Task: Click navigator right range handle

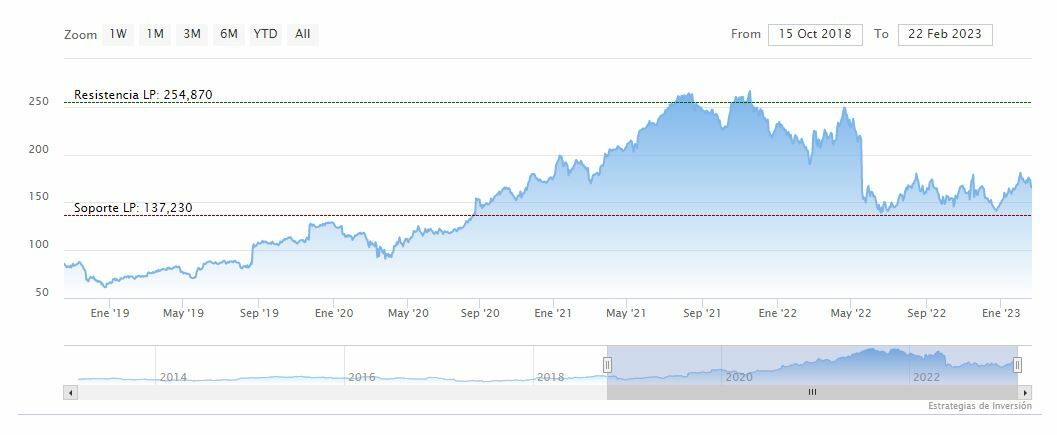Action: tap(1017, 365)
